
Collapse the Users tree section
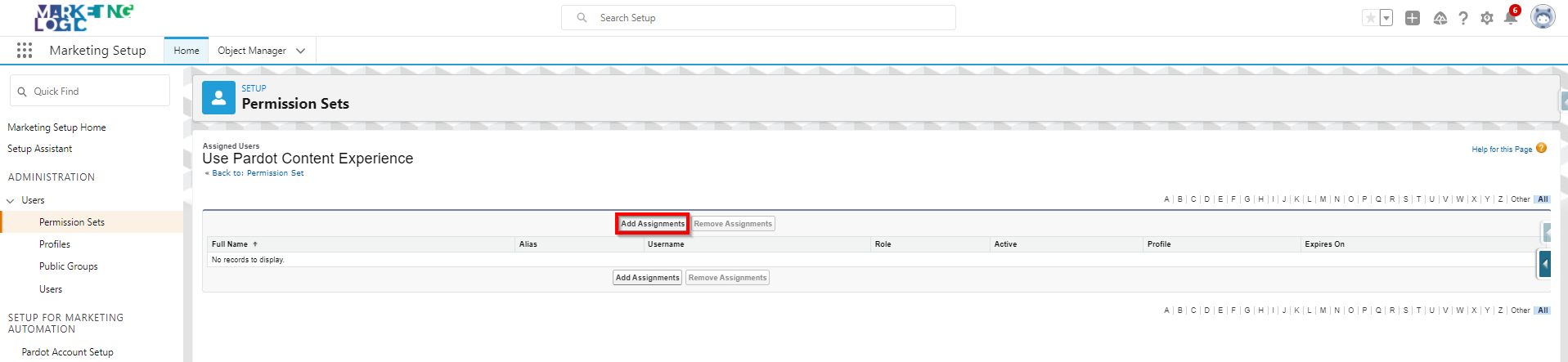(11, 200)
